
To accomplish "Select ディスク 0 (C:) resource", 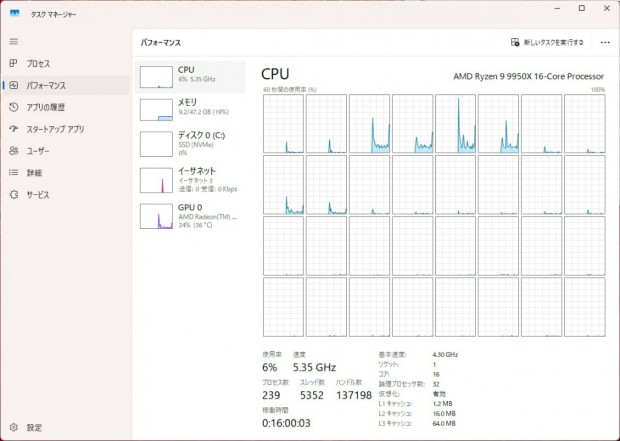I will click(x=191, y=144).
